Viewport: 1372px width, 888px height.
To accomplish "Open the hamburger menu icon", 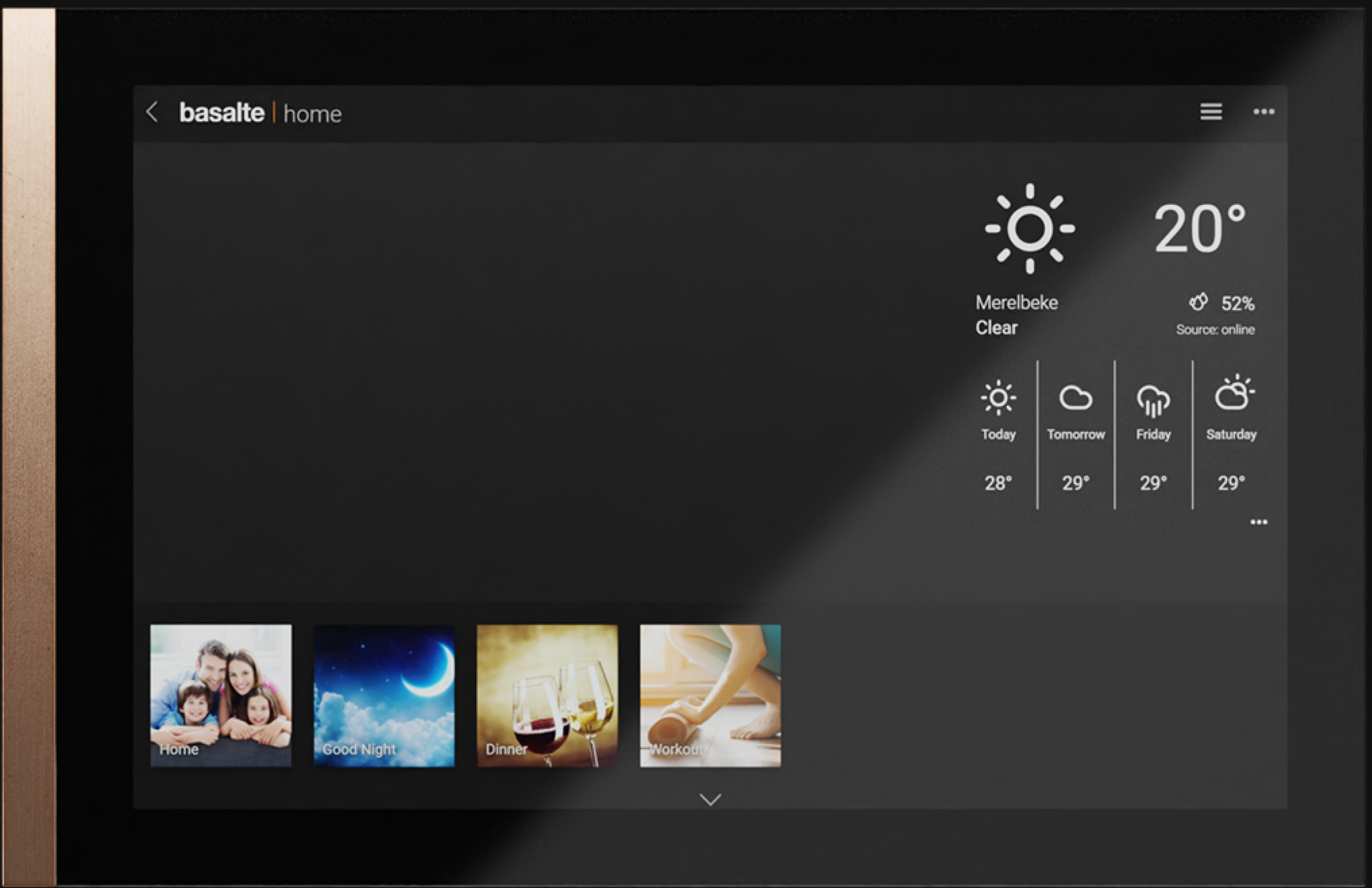I will coord(1211,112).
